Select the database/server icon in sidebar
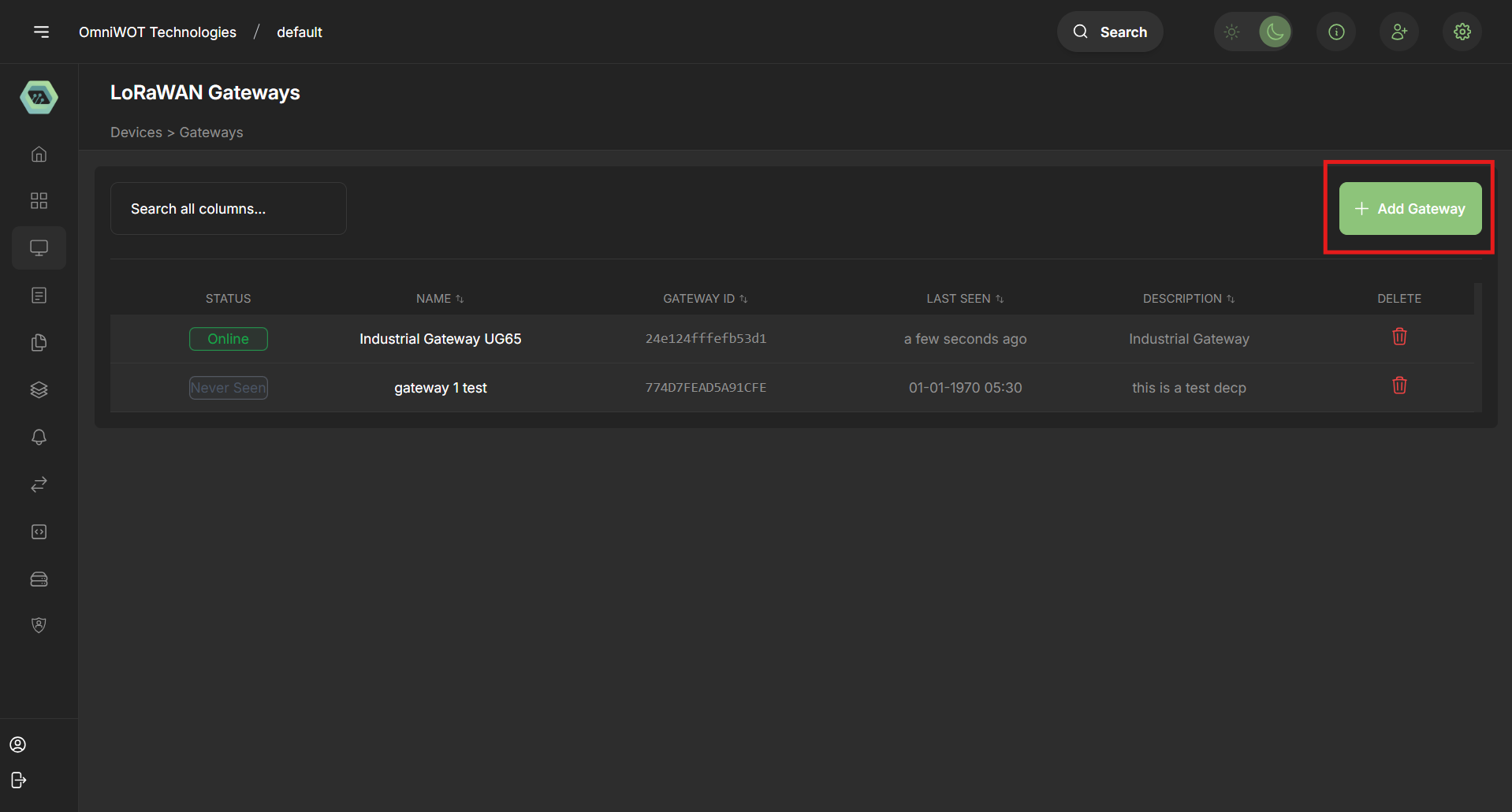The height and width of the screenshot is (812, 1512). (x=39, y=579)
